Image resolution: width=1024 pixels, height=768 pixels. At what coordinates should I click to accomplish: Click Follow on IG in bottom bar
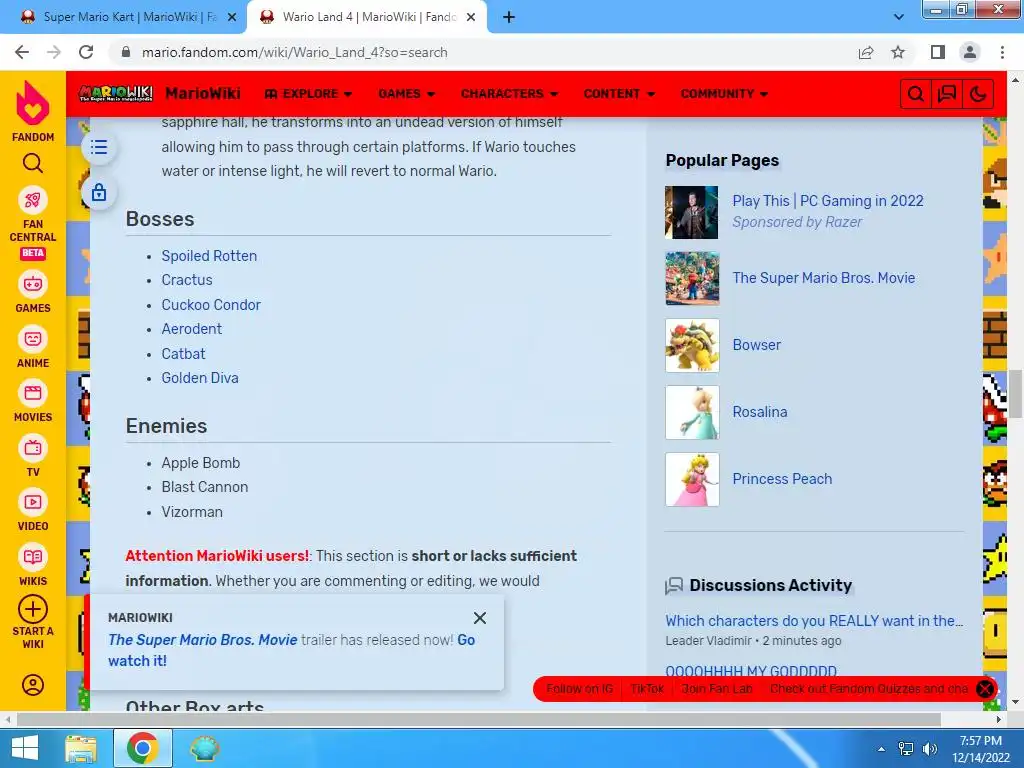click(579, 689)
